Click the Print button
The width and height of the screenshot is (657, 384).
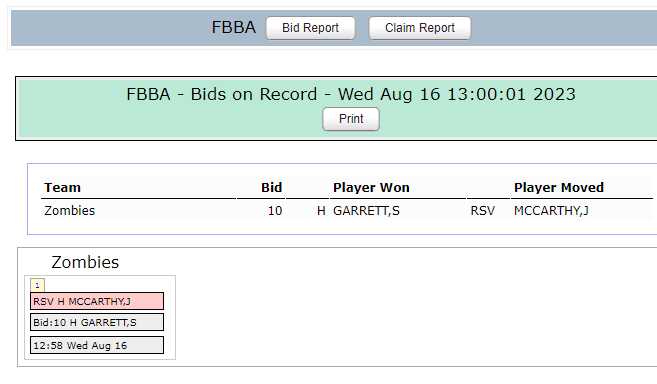point(351,119)
